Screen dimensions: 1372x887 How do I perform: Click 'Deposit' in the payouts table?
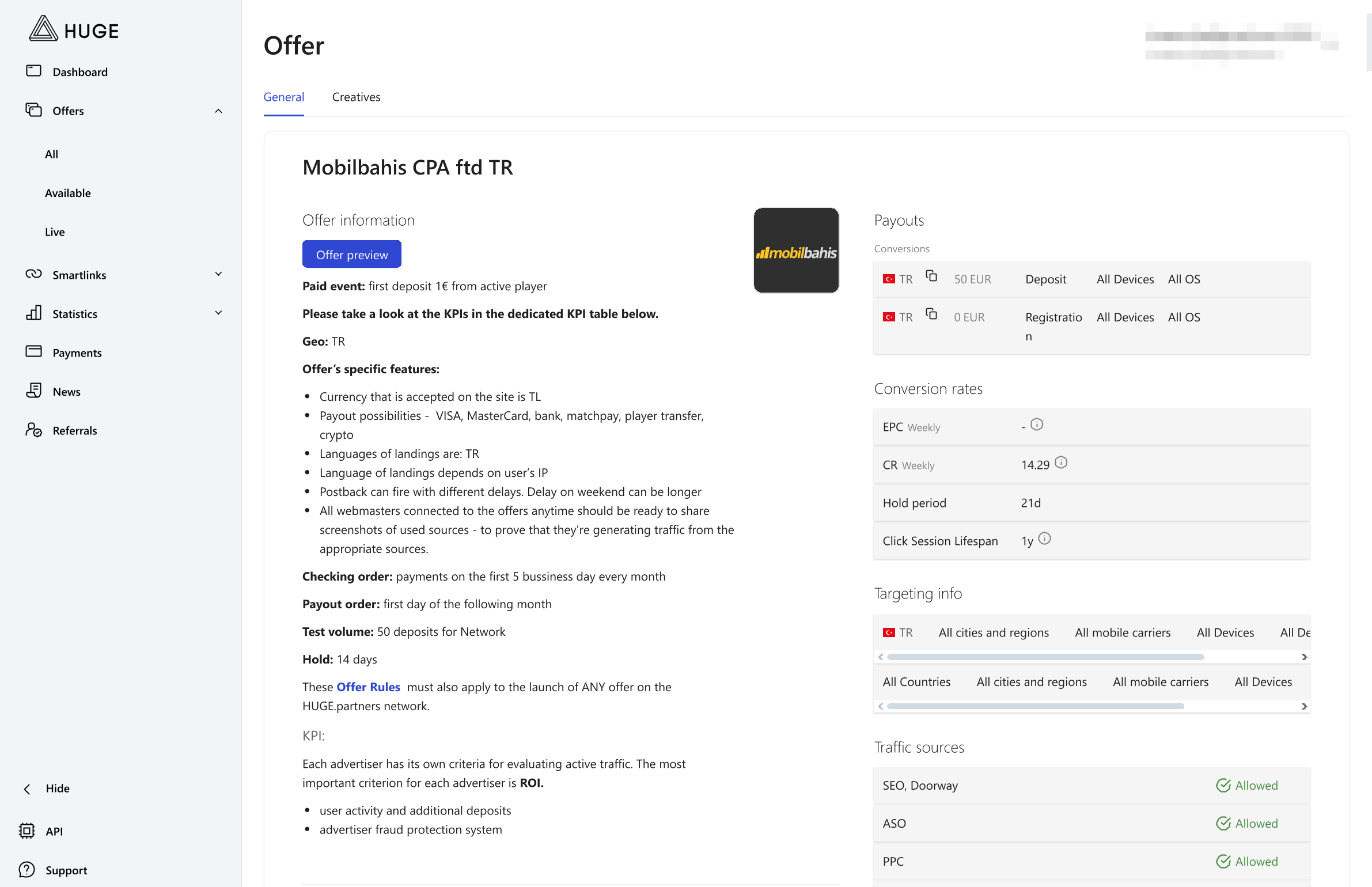[1045, 279]
